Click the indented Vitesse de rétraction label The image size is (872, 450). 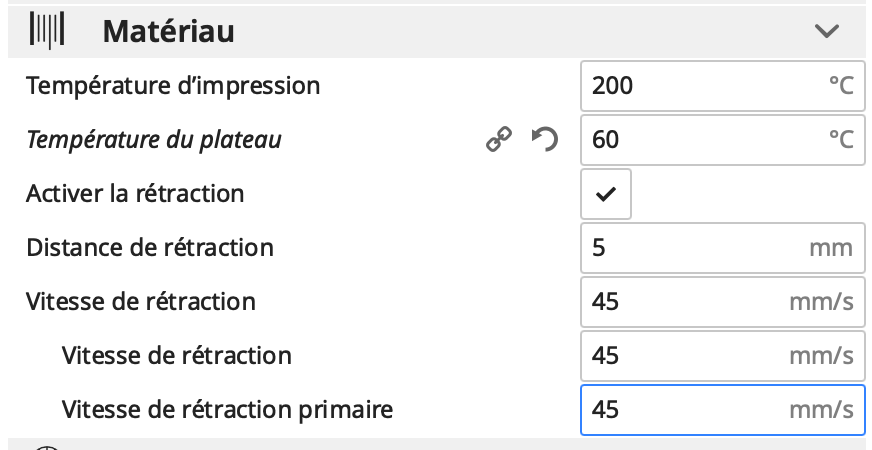pyautogui.click(x=176, y=356)
